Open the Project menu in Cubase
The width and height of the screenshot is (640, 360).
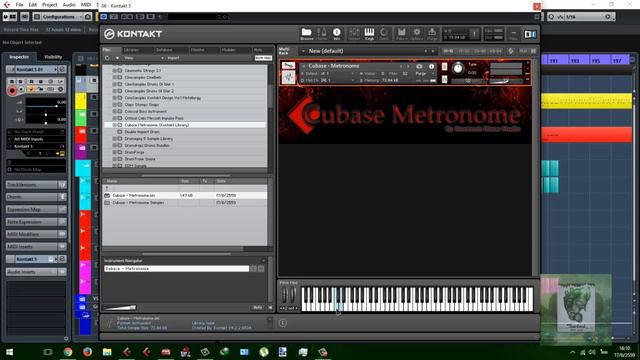[x=49, y=5]
